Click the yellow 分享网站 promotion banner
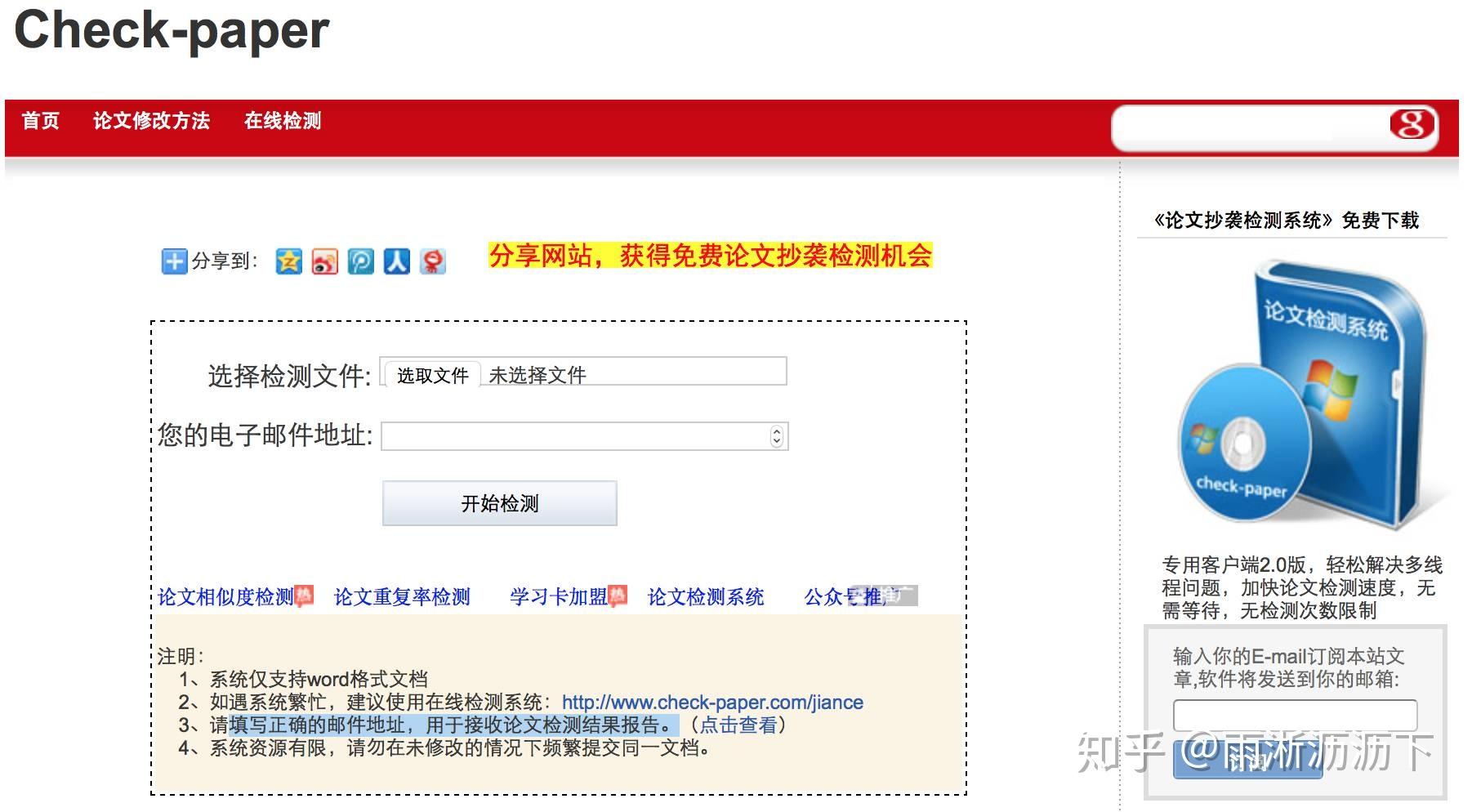Viewport: 1472px width, 812px height. point(710,256)
